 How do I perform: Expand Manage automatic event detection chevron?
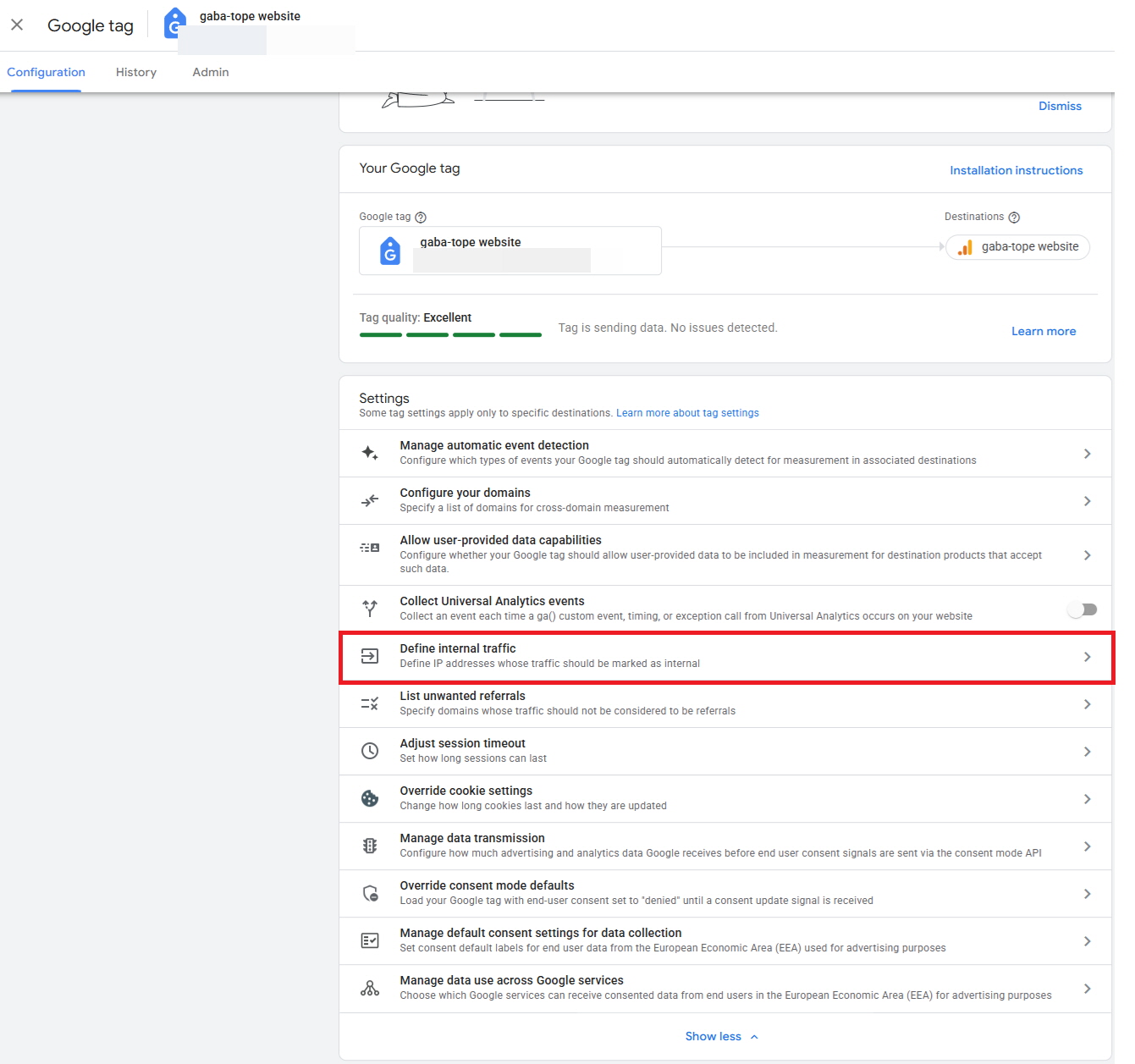pos(1087,454)
